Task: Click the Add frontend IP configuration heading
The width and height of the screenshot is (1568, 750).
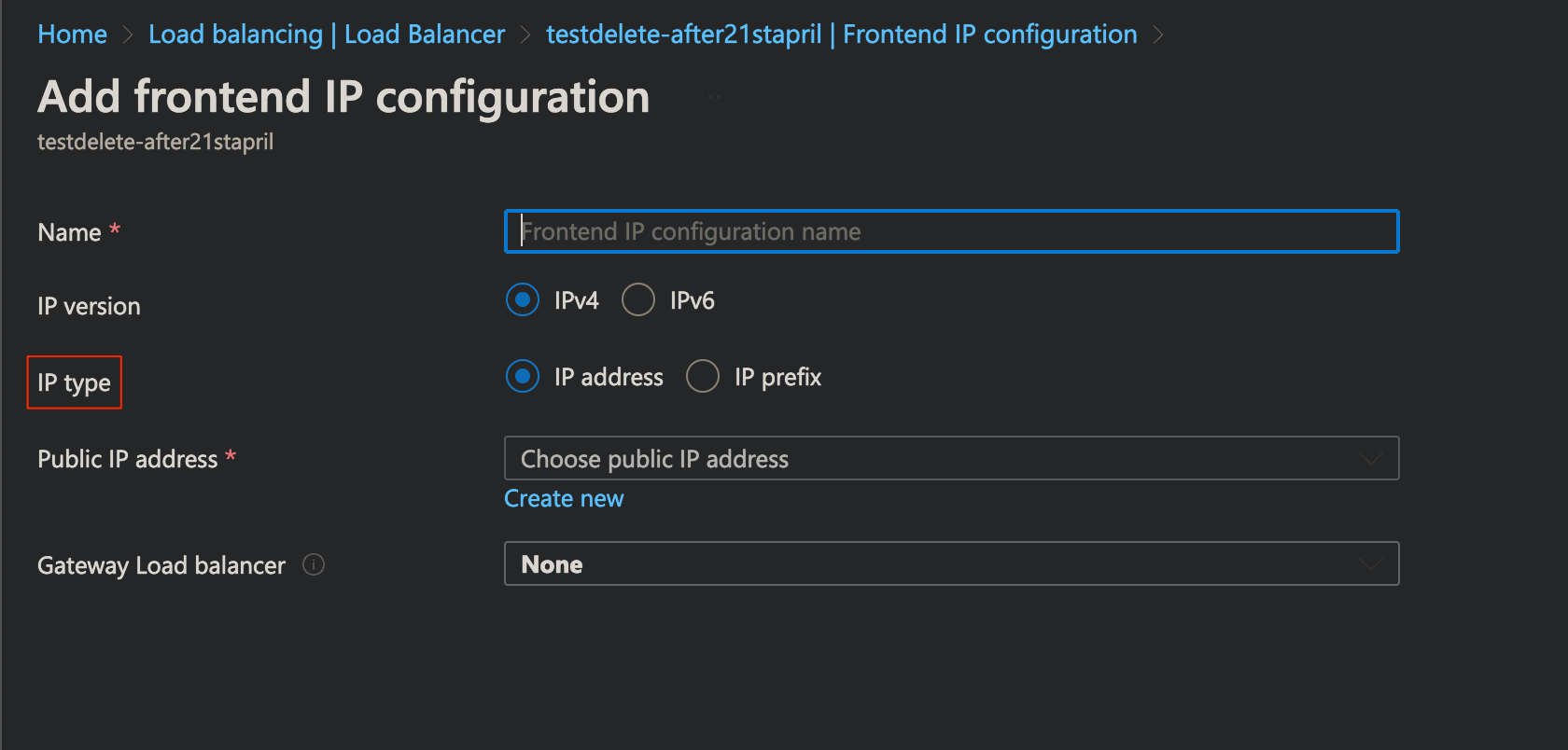Action: click(x=343, y=97)
